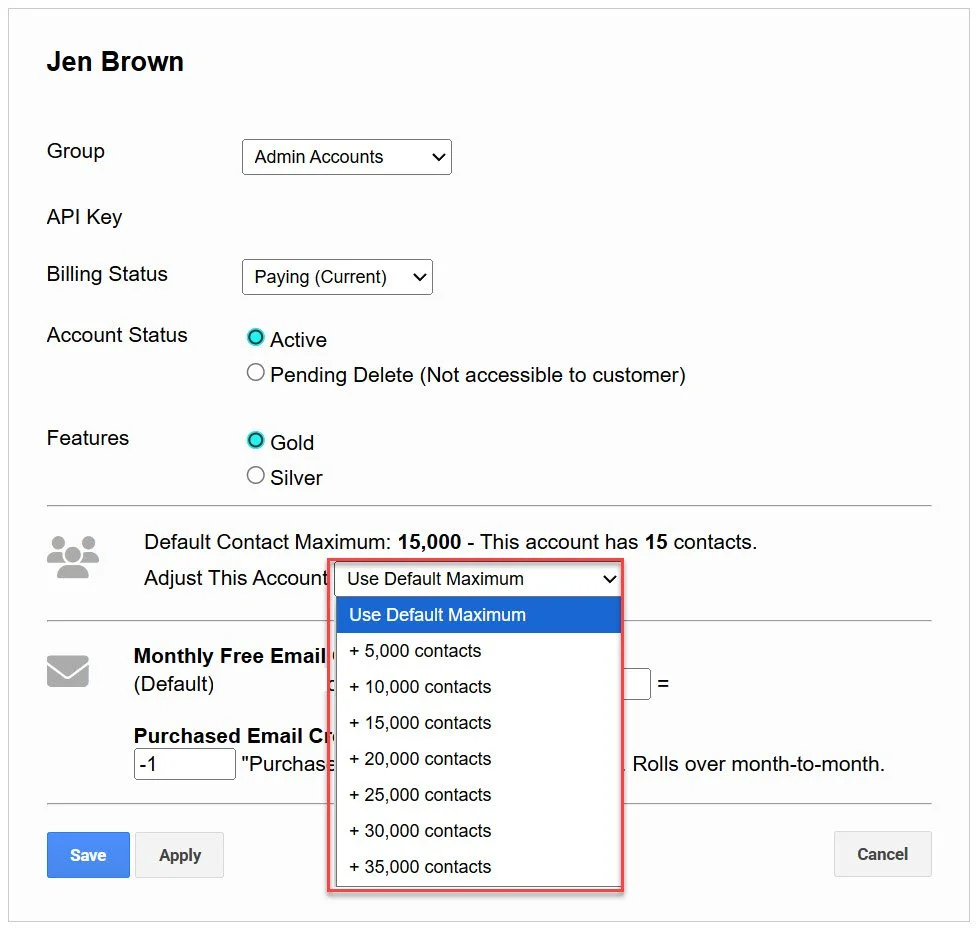976x928 pixels.
Task: Collapse the Use Default Maximum combo box
Action: (x=478, y=579)
